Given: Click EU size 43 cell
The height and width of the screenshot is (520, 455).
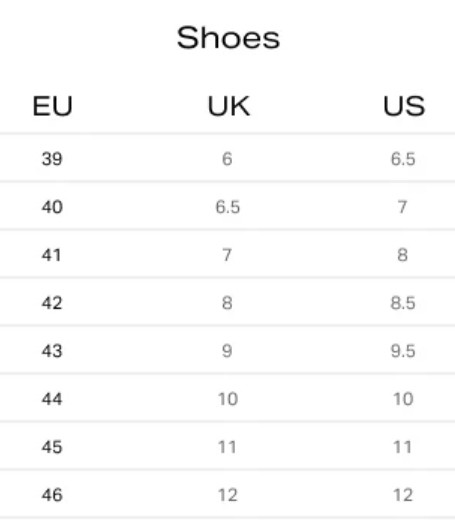Looking at the screenshot, I should 52,351.
